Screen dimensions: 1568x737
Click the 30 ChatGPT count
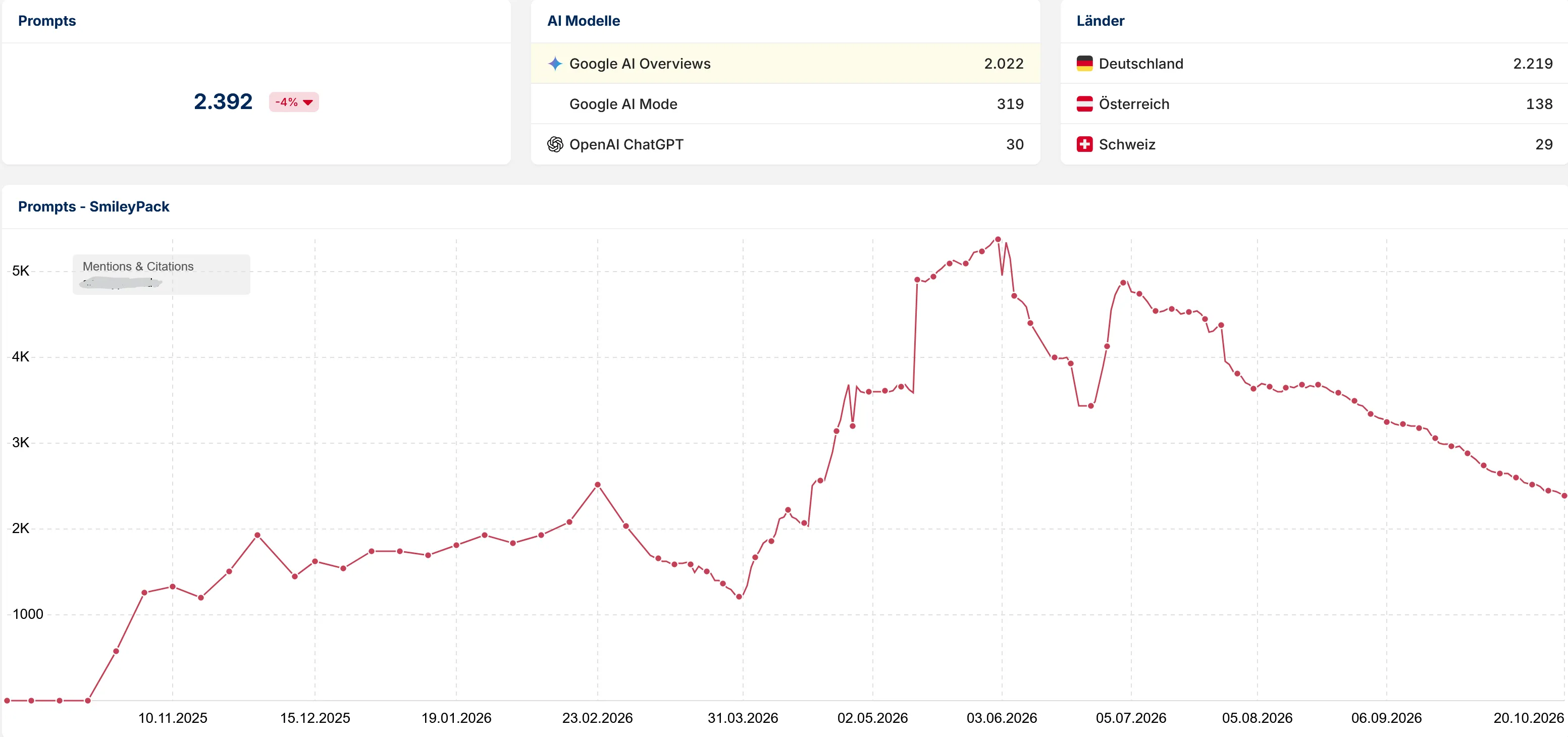[1015, 144]
